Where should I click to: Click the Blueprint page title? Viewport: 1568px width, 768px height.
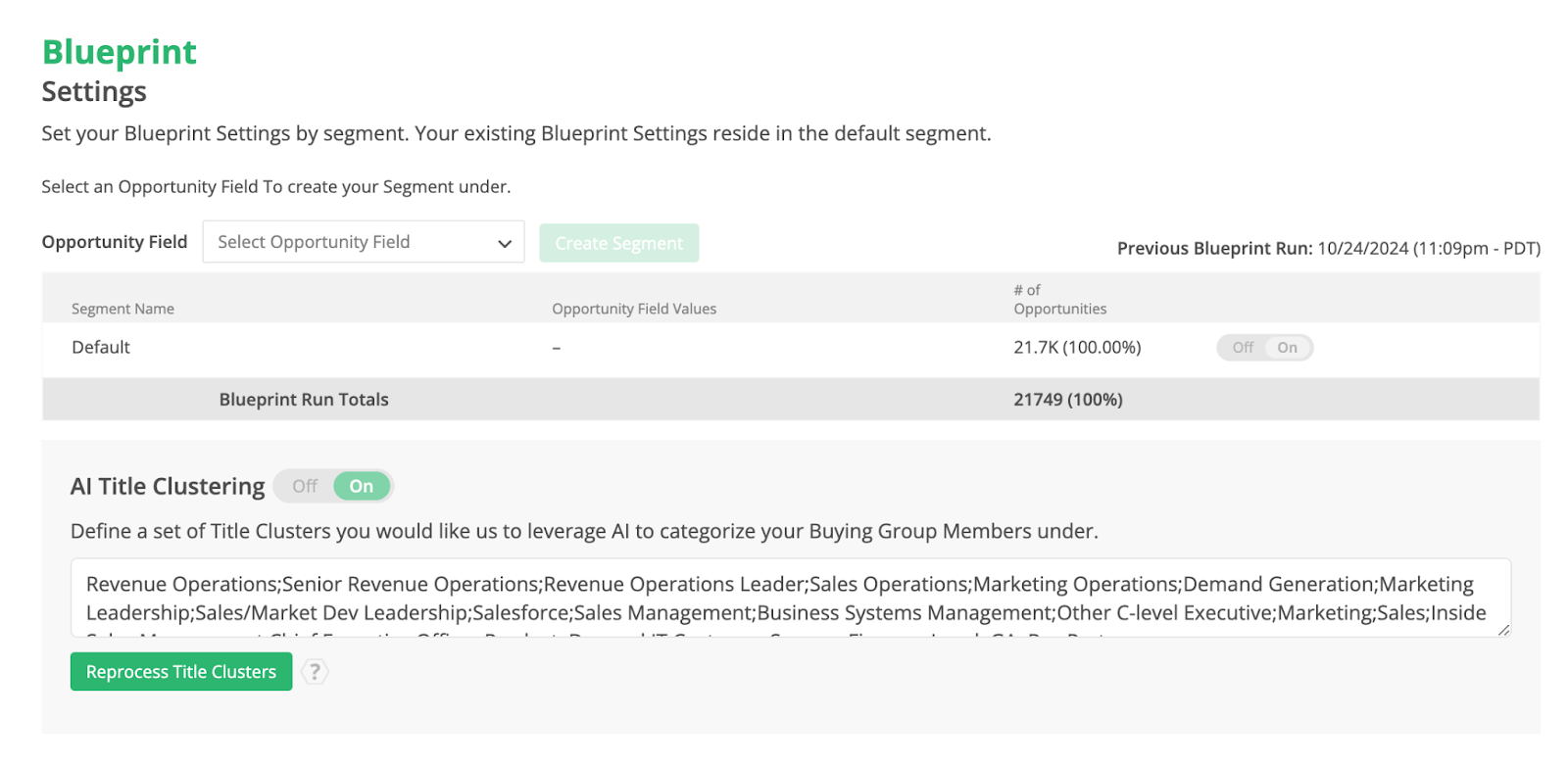[119, 52]
